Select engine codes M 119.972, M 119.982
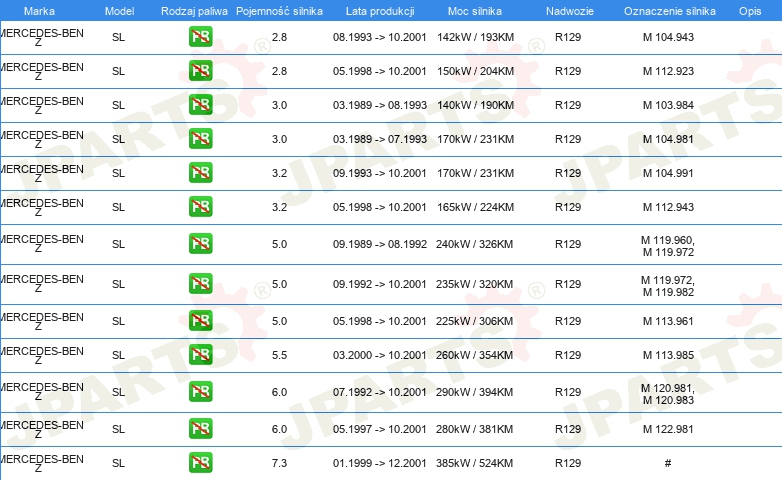The width and height of the screenshot is (782, 480). 668,286
